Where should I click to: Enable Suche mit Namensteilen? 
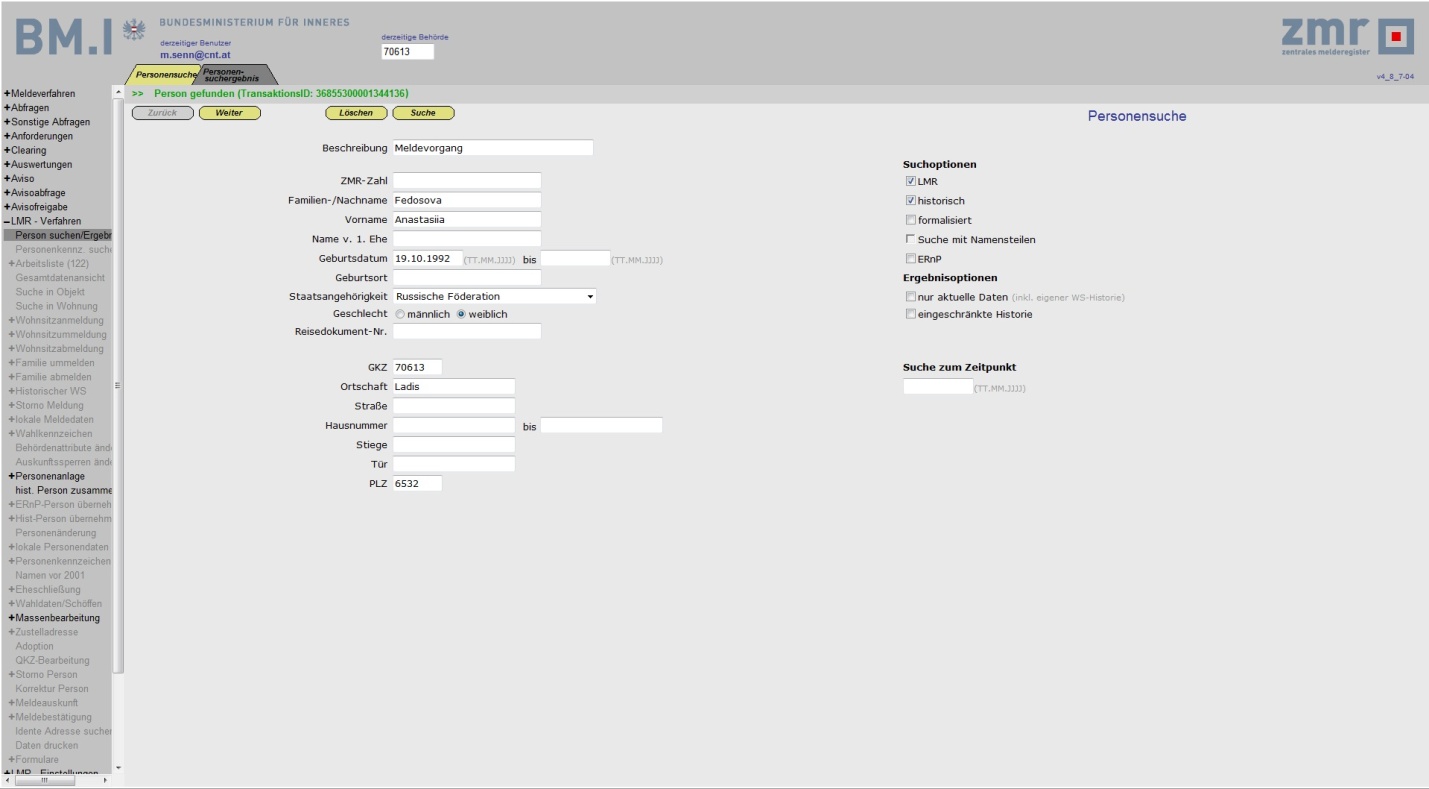[x=911, y=239]
